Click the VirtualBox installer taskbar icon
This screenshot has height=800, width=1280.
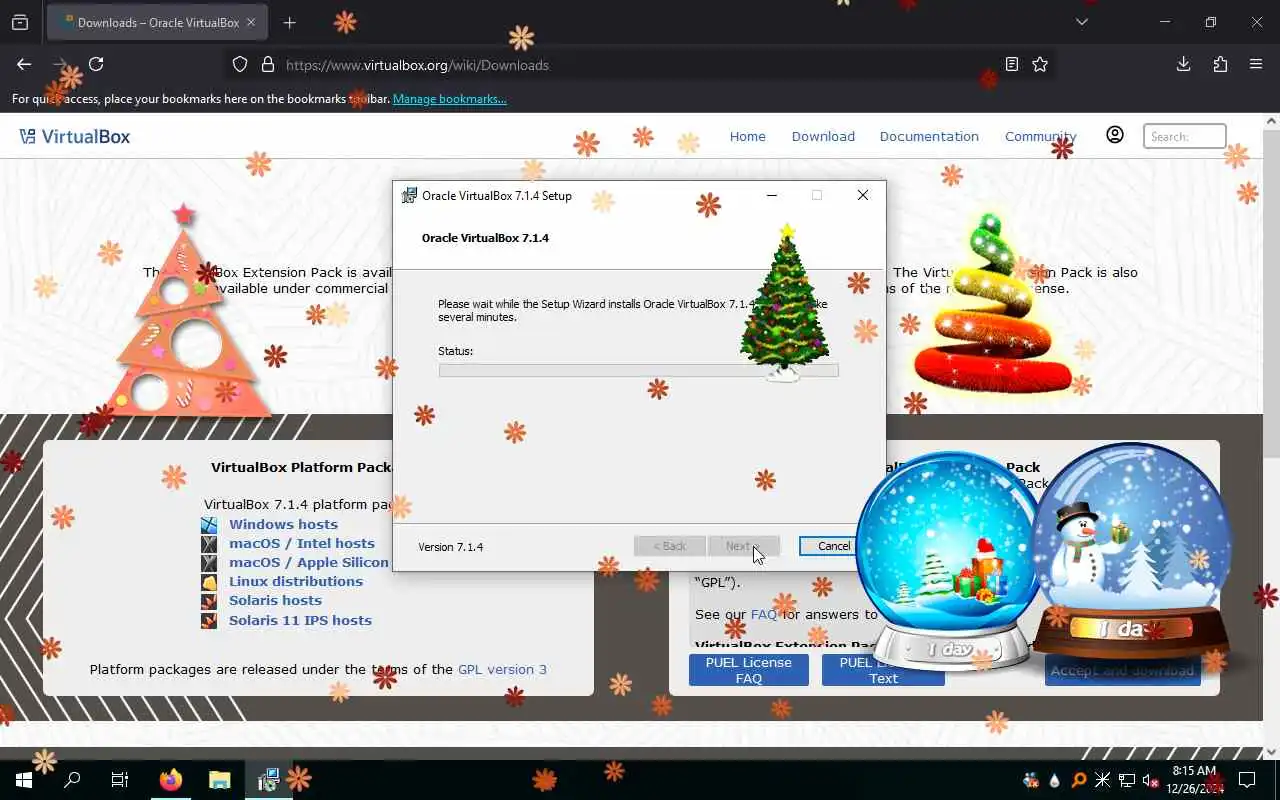coord(268,780)
